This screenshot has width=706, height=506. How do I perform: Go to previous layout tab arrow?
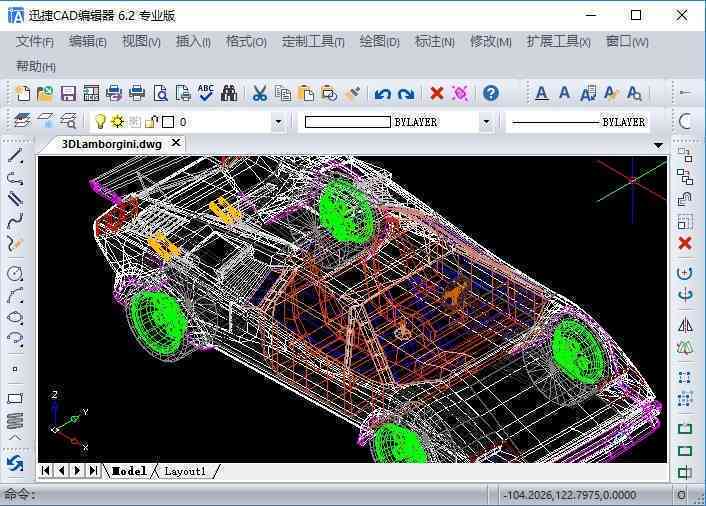coord(61,471)
